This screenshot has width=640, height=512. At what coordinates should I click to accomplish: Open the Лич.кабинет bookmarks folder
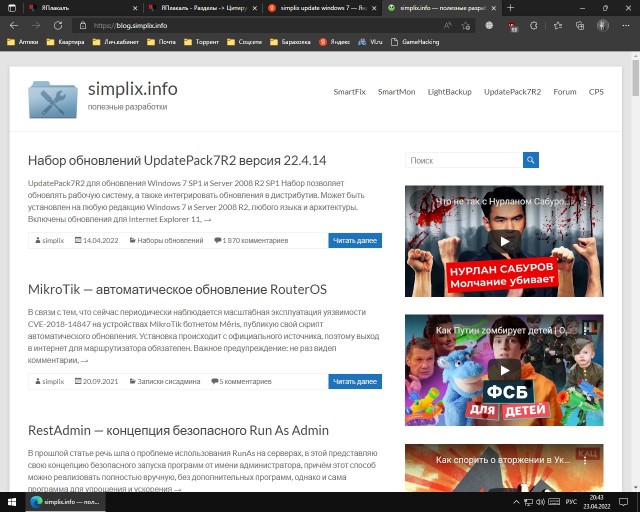pyautogui.click(x=116, y=42)
